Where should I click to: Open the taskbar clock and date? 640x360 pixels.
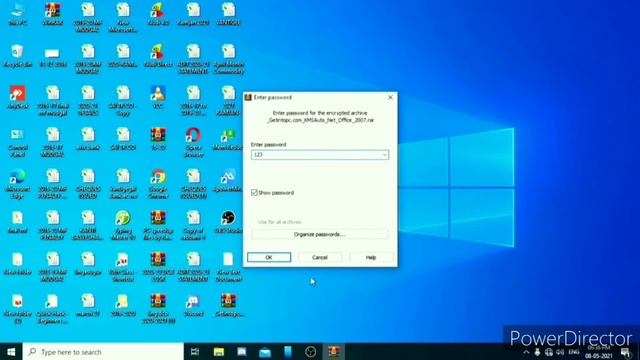(x=599, y=351)
